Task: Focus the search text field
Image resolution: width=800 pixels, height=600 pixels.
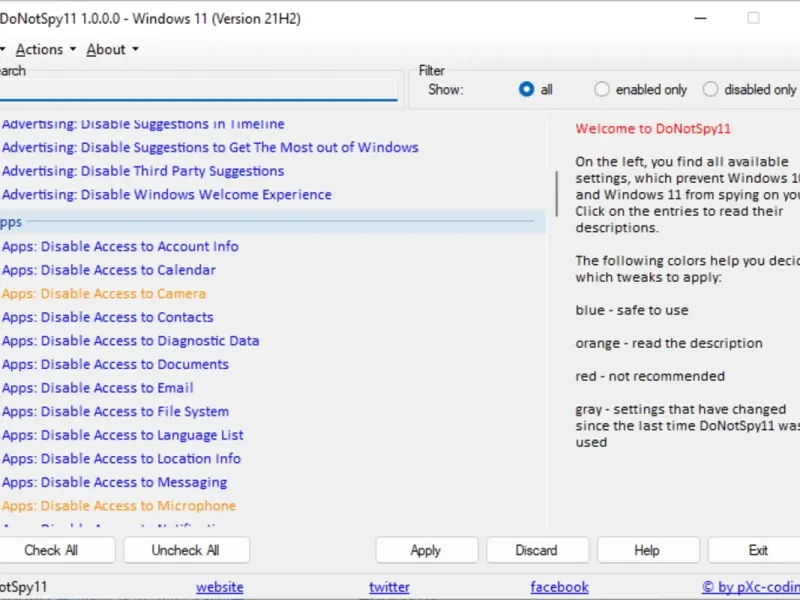Action: (x=198, y=90)
